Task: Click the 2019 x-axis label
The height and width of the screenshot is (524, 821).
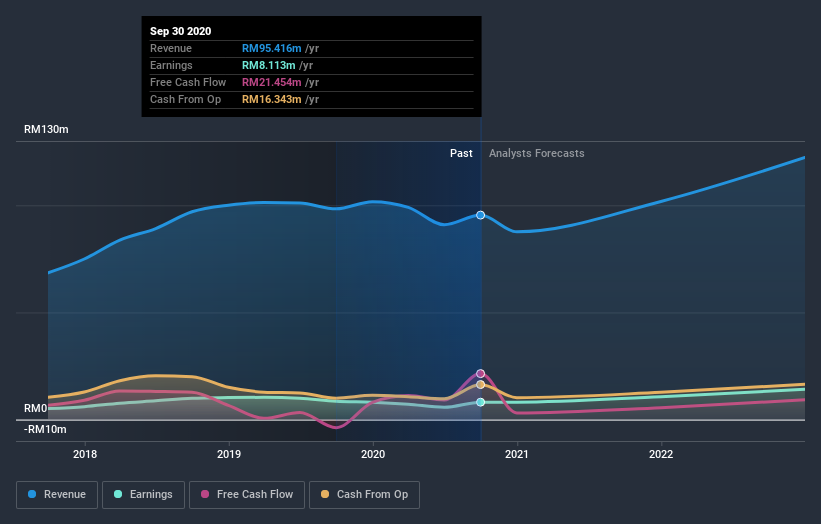Action: pos(229,454)
